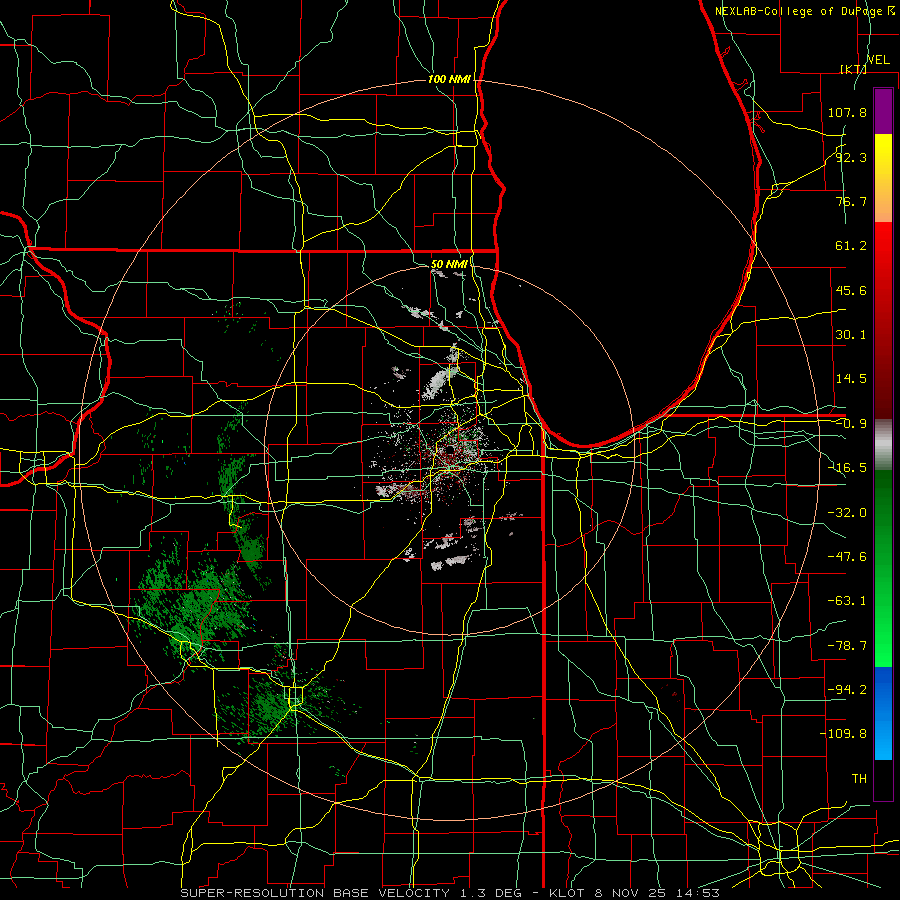
Task: Click the Super-Resolution Base Velocity caption
Action: coord(449,893)
